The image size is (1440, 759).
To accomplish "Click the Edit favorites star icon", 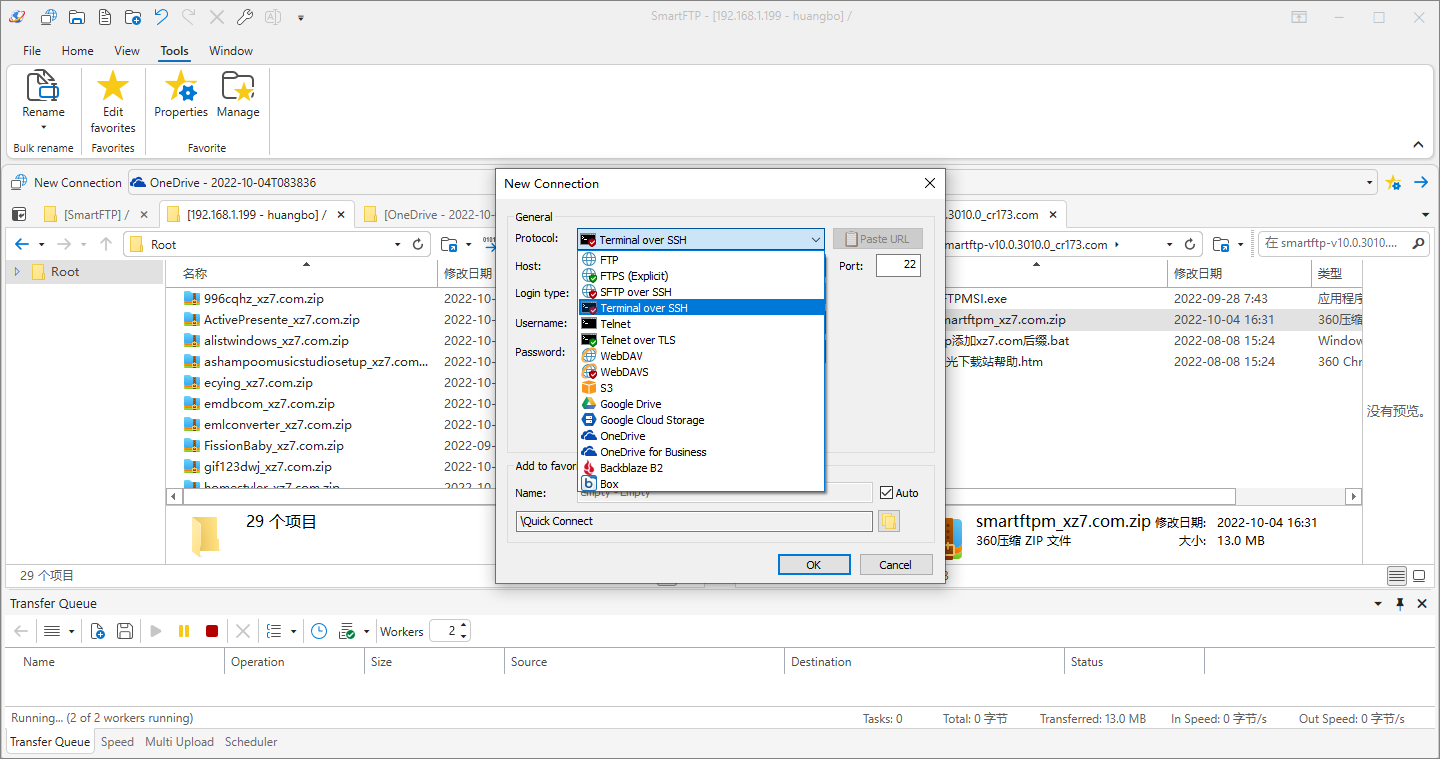I will click(x=113, y=86).
